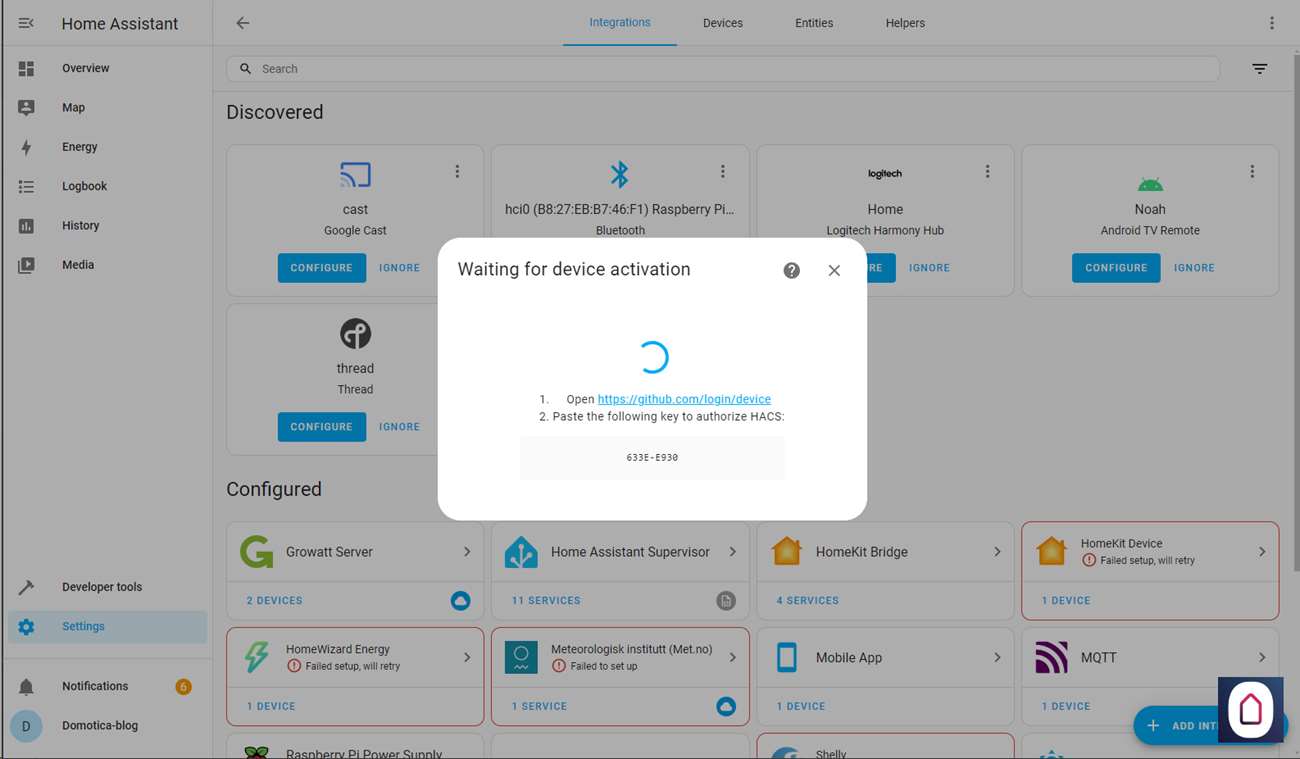Switch to the Helpers tab

tap(905, 23)
